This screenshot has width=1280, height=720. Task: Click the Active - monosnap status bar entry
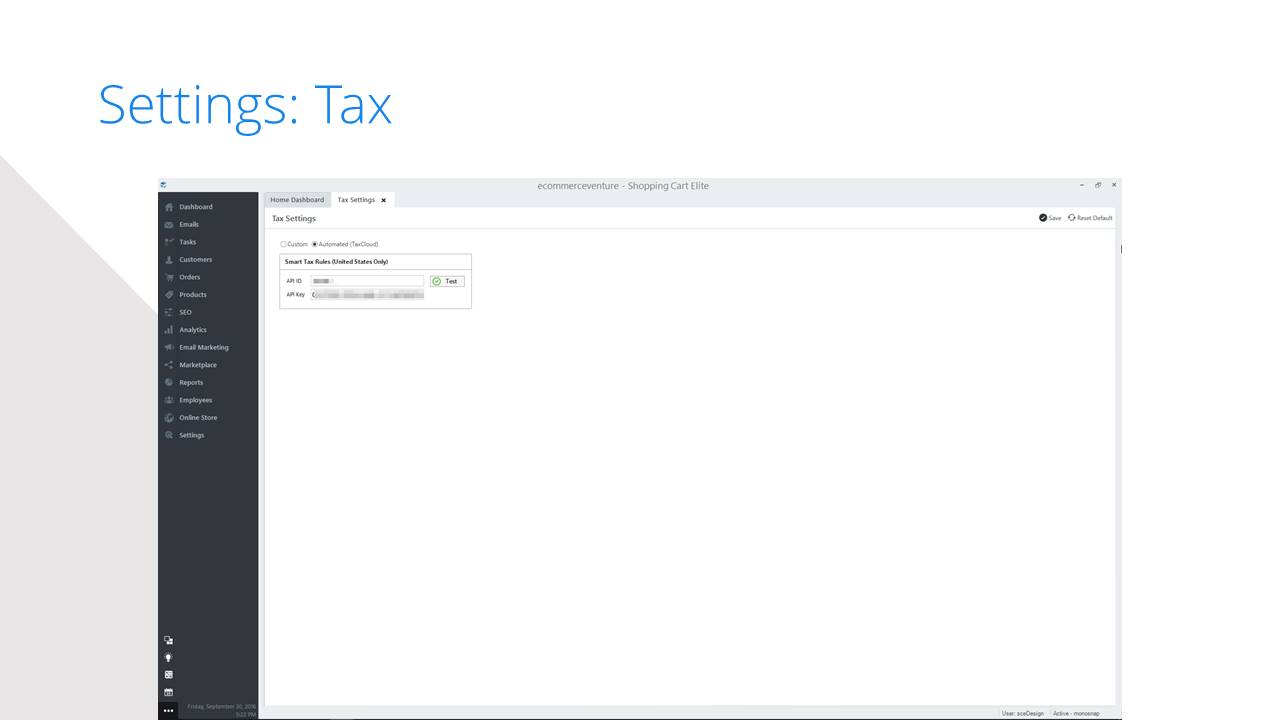[x=1076, y=713]
